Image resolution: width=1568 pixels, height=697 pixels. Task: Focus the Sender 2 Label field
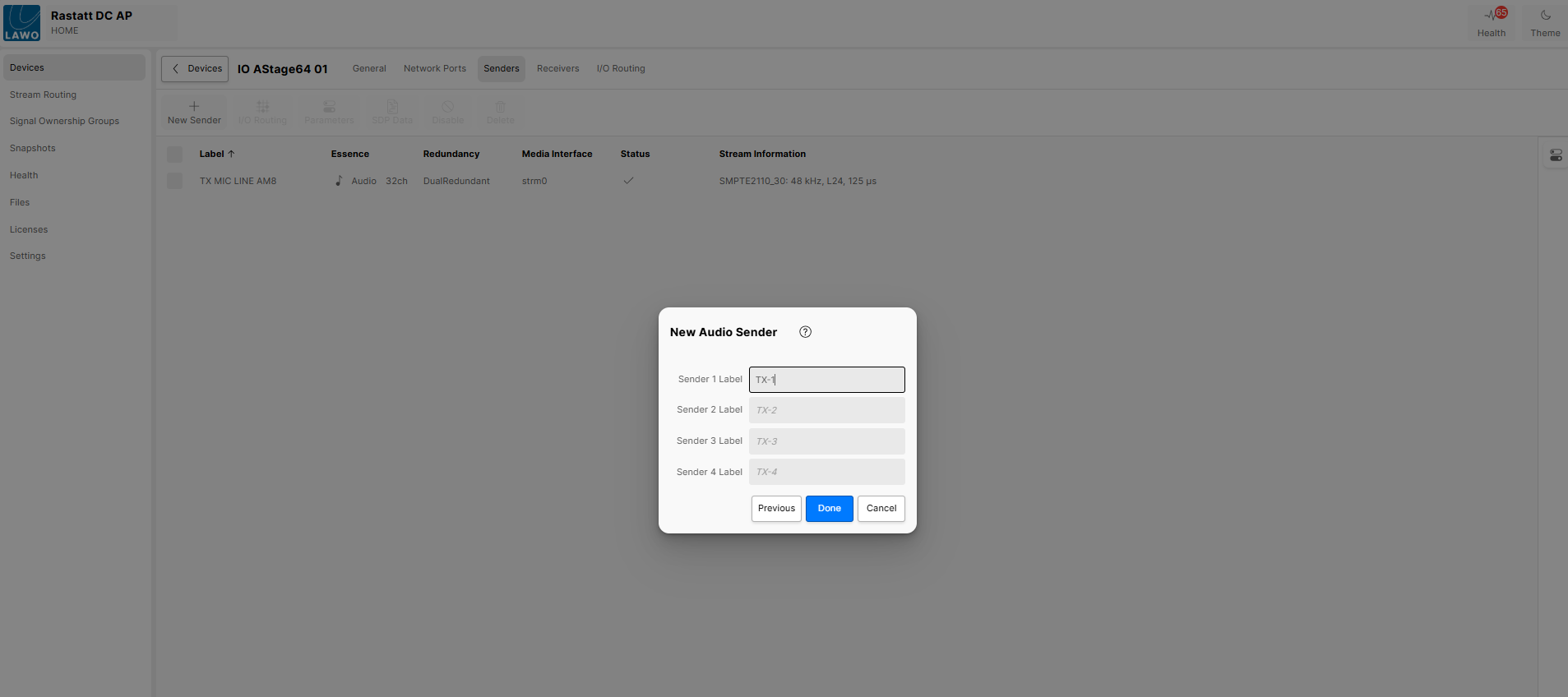click(826, 410)
